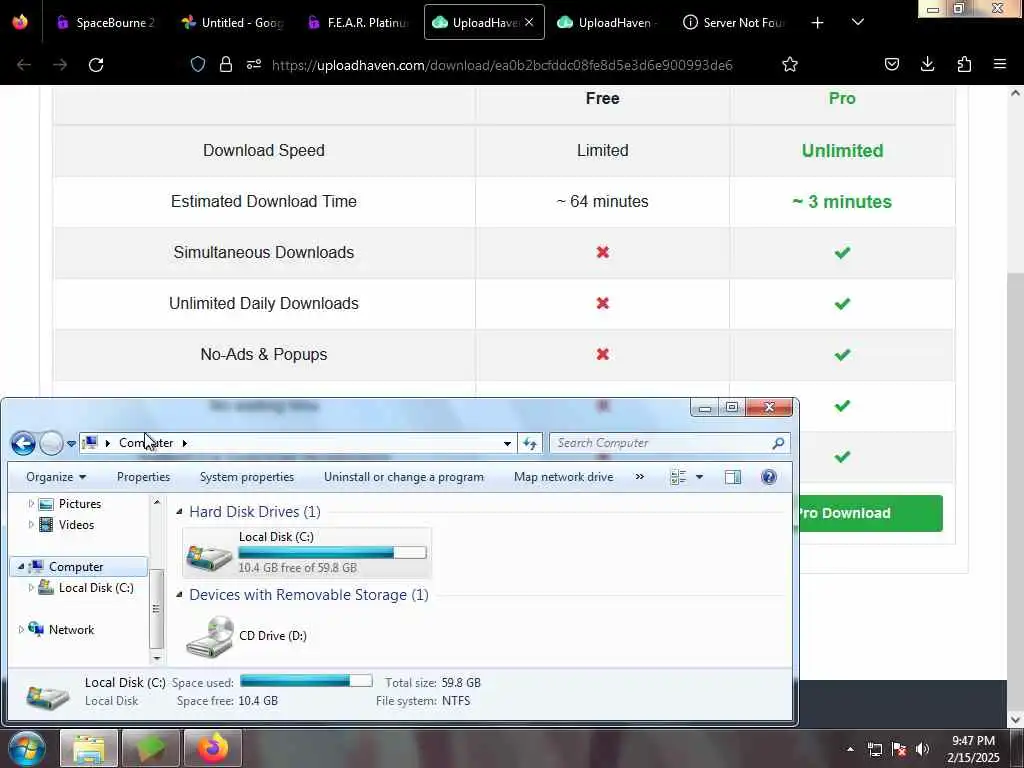
Task: Open the list all tabs chevron
Action: (858, 22)
